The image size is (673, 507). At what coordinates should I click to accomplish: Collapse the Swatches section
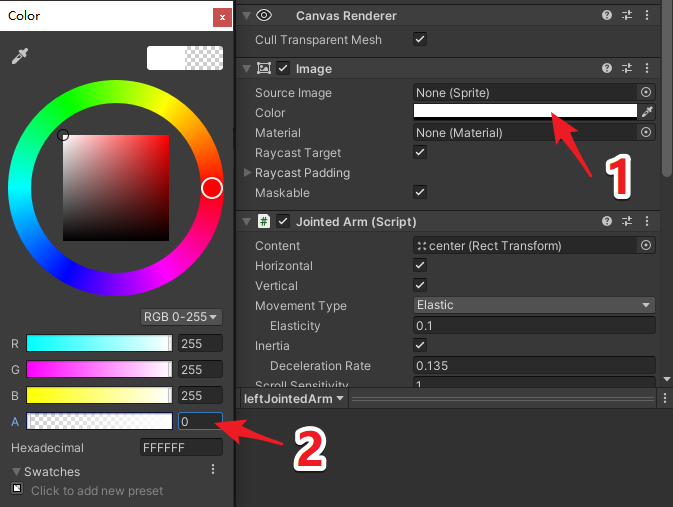[16, 472]
